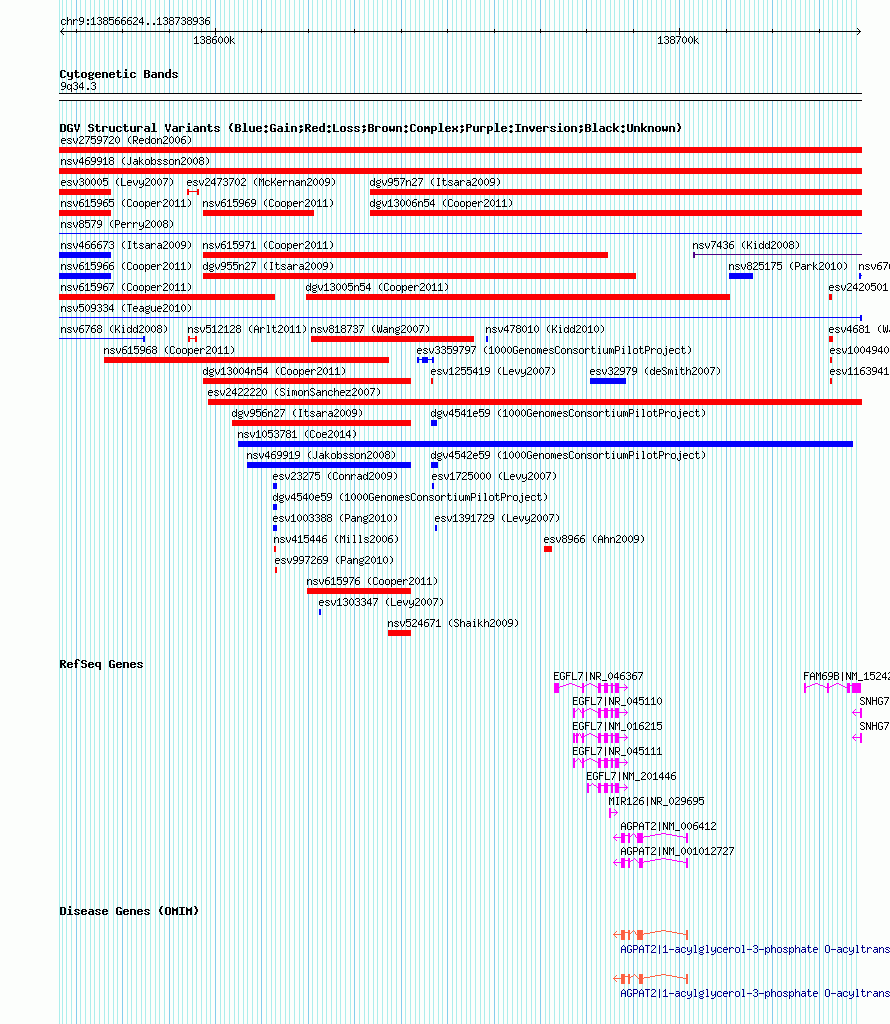This screenshot has width=890, height=1024.
Task: Select esv997269 (Pang2010) label
Action: point(334,560)
